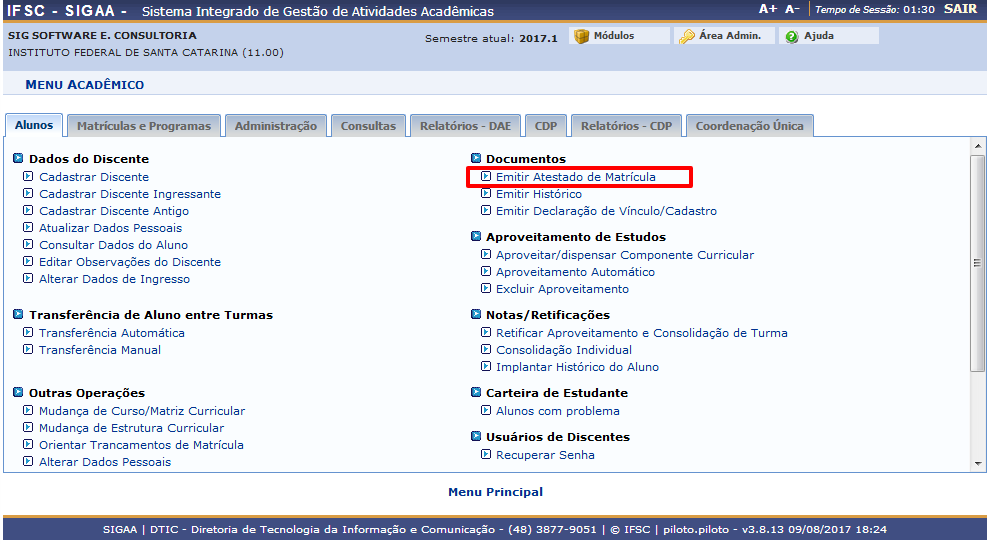
Task: Click scrollbar up arrow in menu panel
Action: point(978,147)
